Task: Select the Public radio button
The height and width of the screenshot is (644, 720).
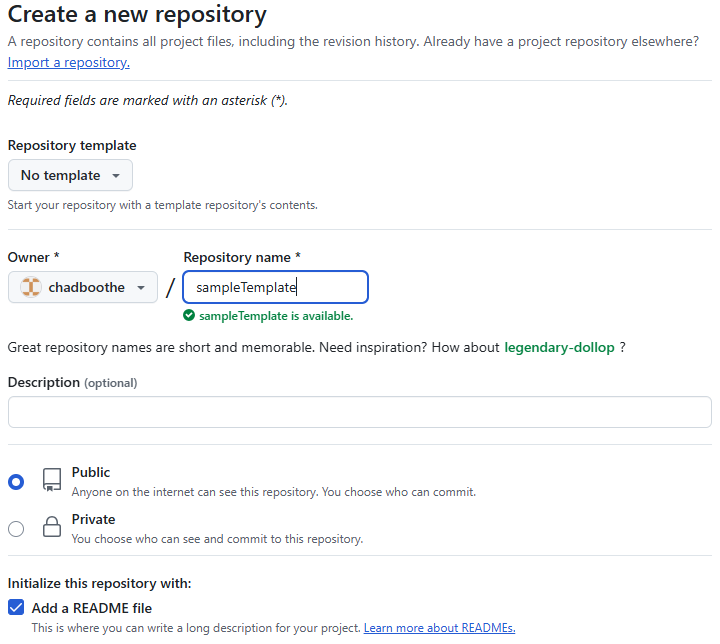Action: (x=16, y=482)
